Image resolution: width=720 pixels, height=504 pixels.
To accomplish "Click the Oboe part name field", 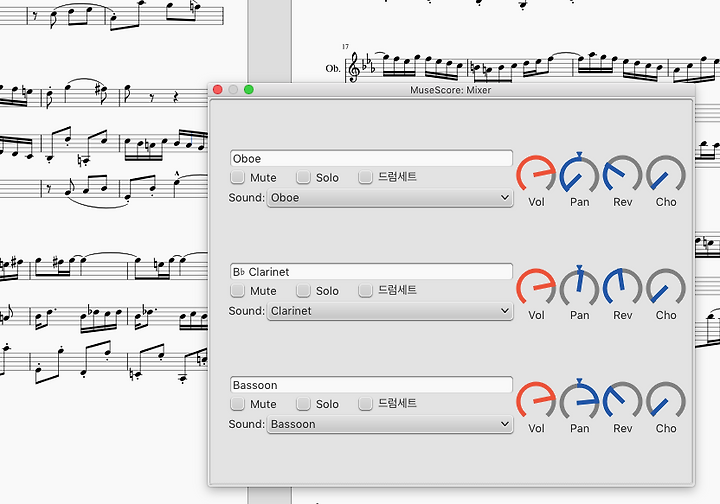I will click(x=371, y=158).
